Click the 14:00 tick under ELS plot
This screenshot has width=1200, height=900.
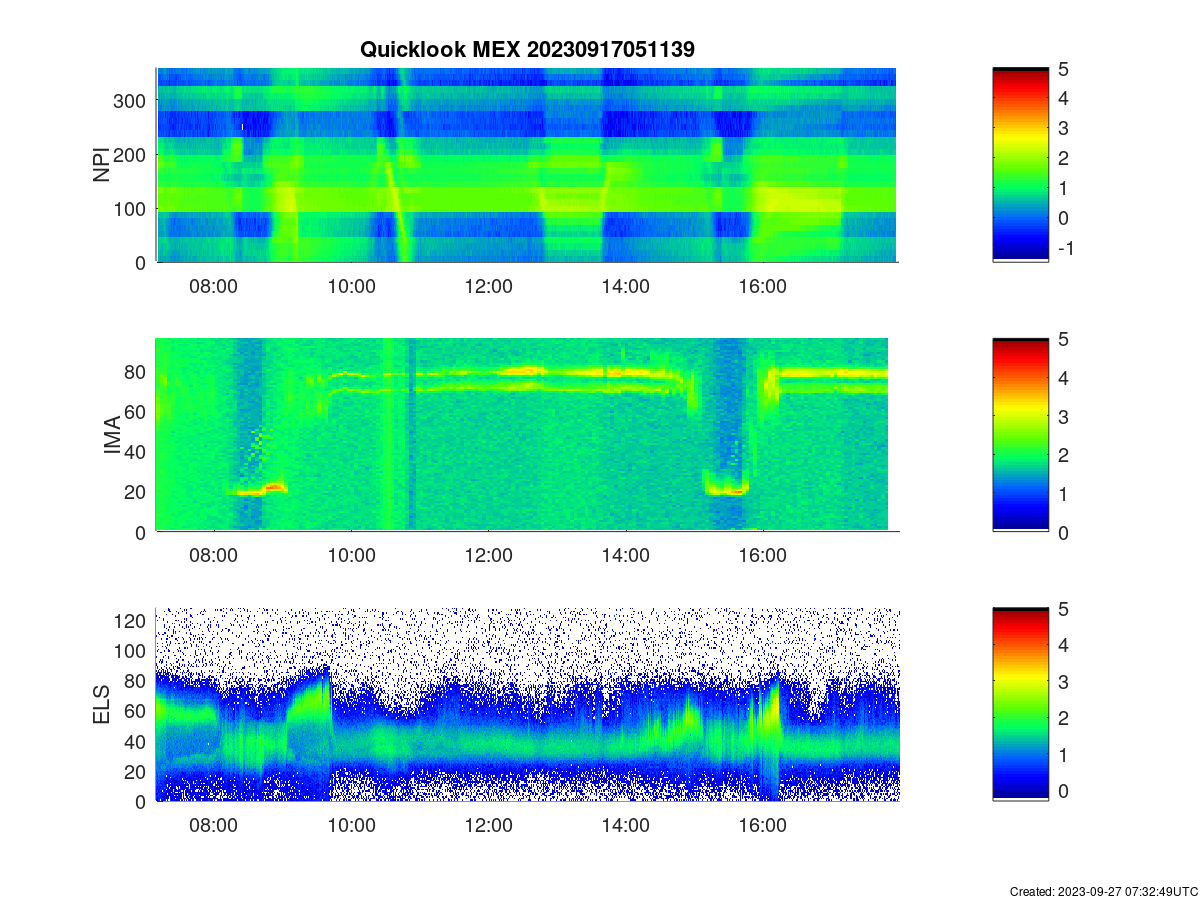[x=626, y=826]
